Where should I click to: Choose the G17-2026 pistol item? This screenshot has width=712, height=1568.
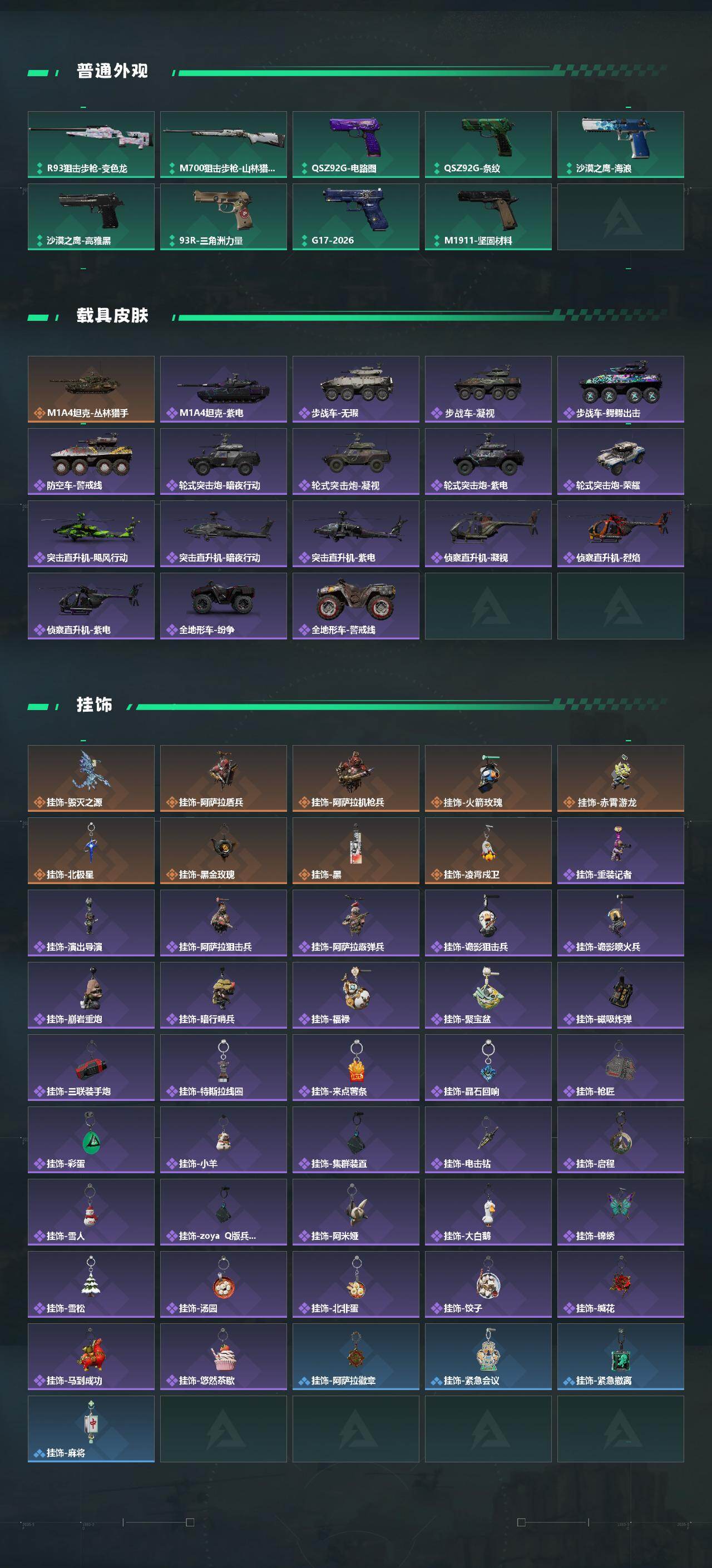[355, 217]
